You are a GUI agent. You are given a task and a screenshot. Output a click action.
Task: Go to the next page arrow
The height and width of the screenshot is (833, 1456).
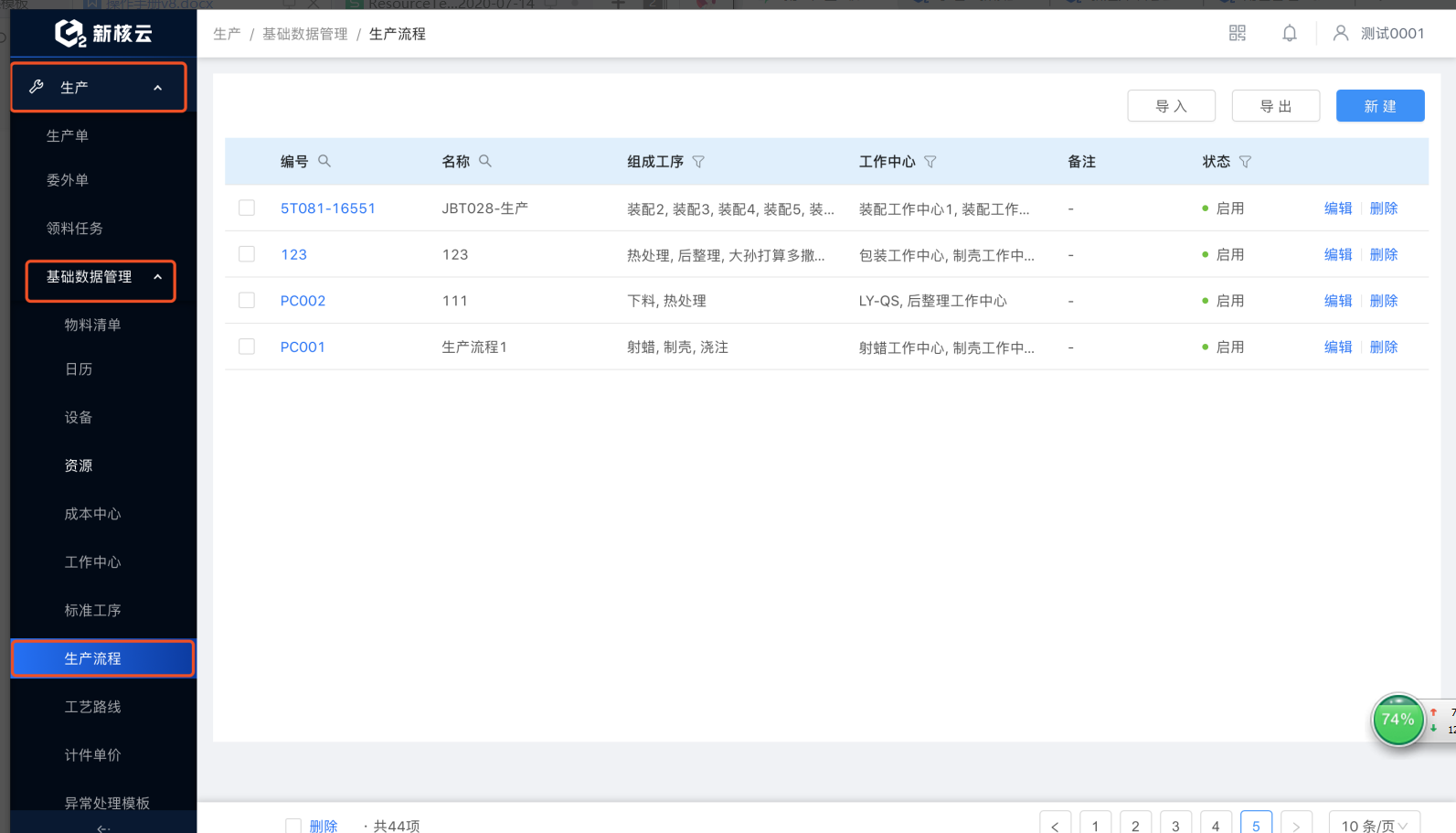pyautogui.click(x=1296, y=824)
